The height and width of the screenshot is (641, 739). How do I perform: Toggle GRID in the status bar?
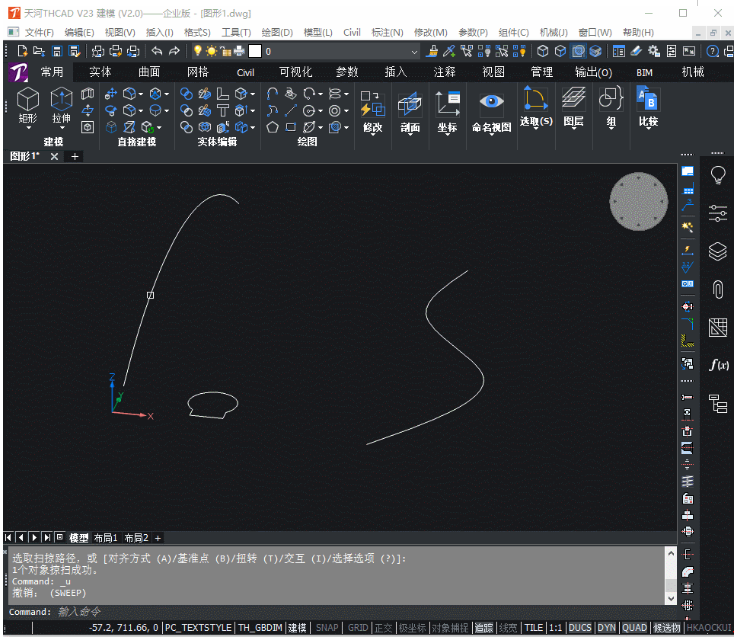358,628
